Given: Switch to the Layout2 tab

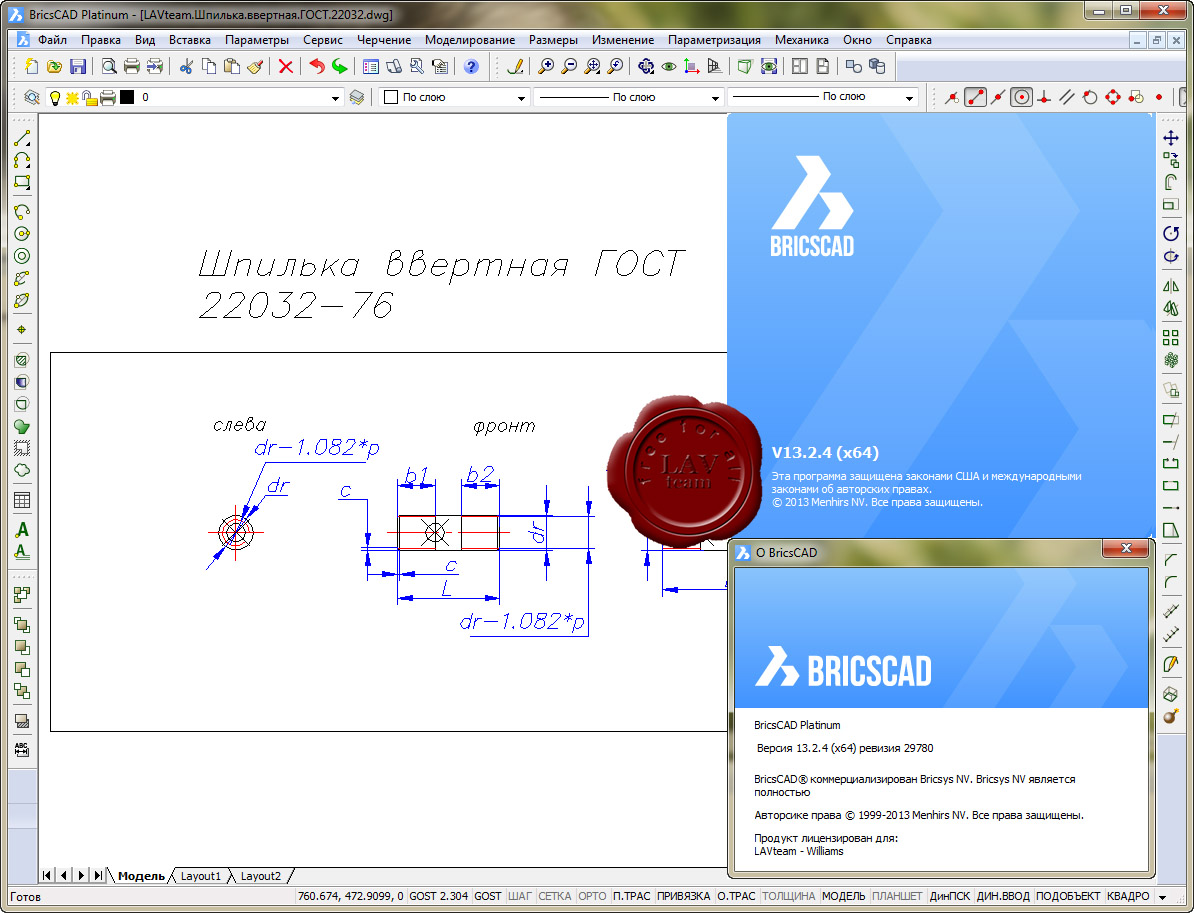Looking at the screenshot, I should coord(260,876).
